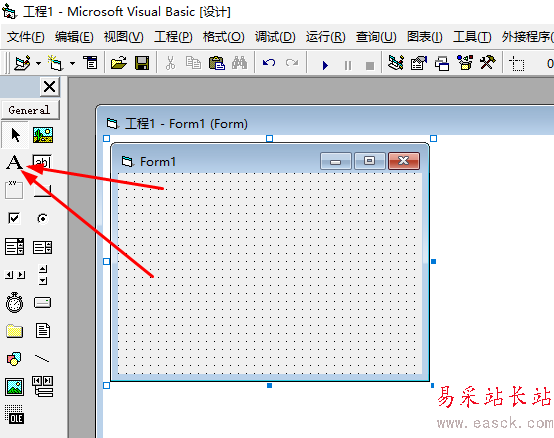Click the bottom-middle resize handle of form
The height and width of the screenshot is (438, 554).
(x=269, y=385)
